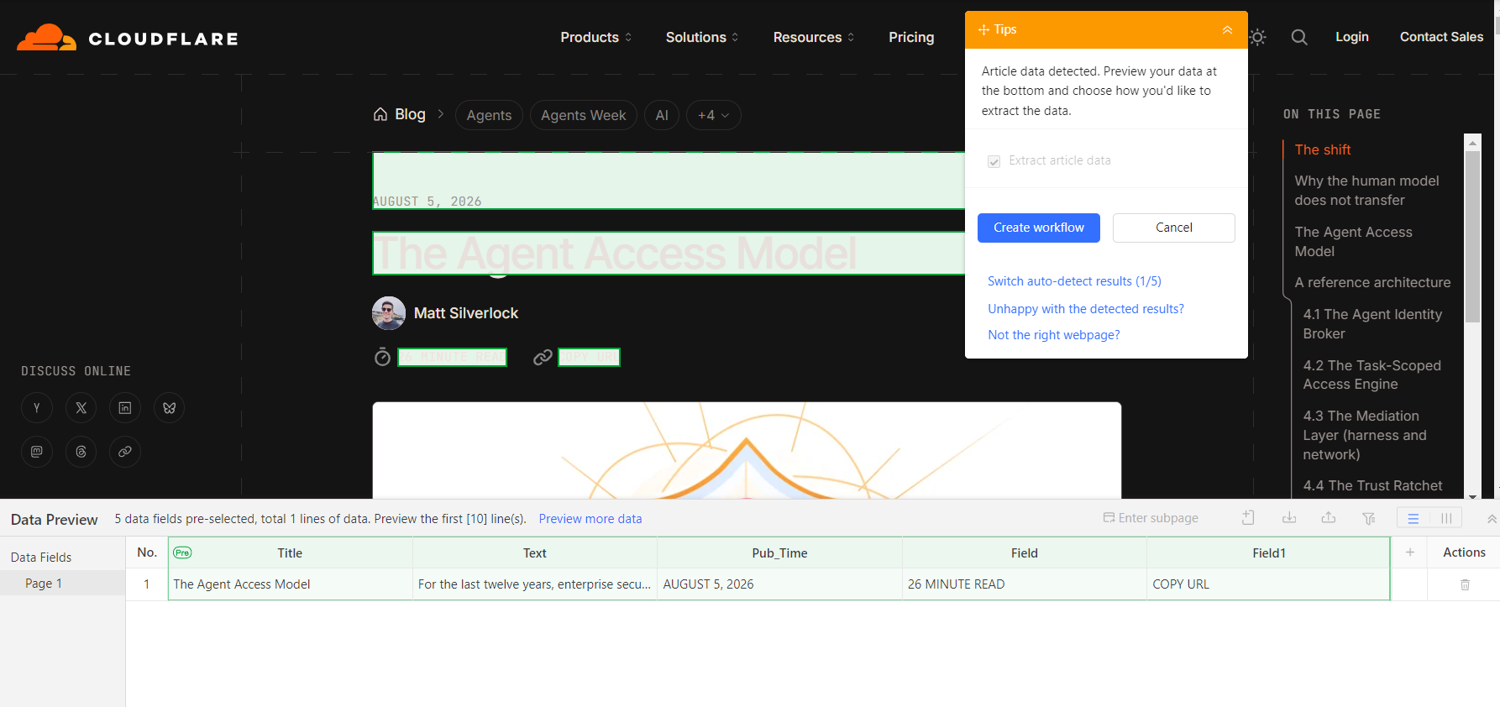Open the Resources dropdown menu
This screenshot has width=1500, height=707.
814,37
